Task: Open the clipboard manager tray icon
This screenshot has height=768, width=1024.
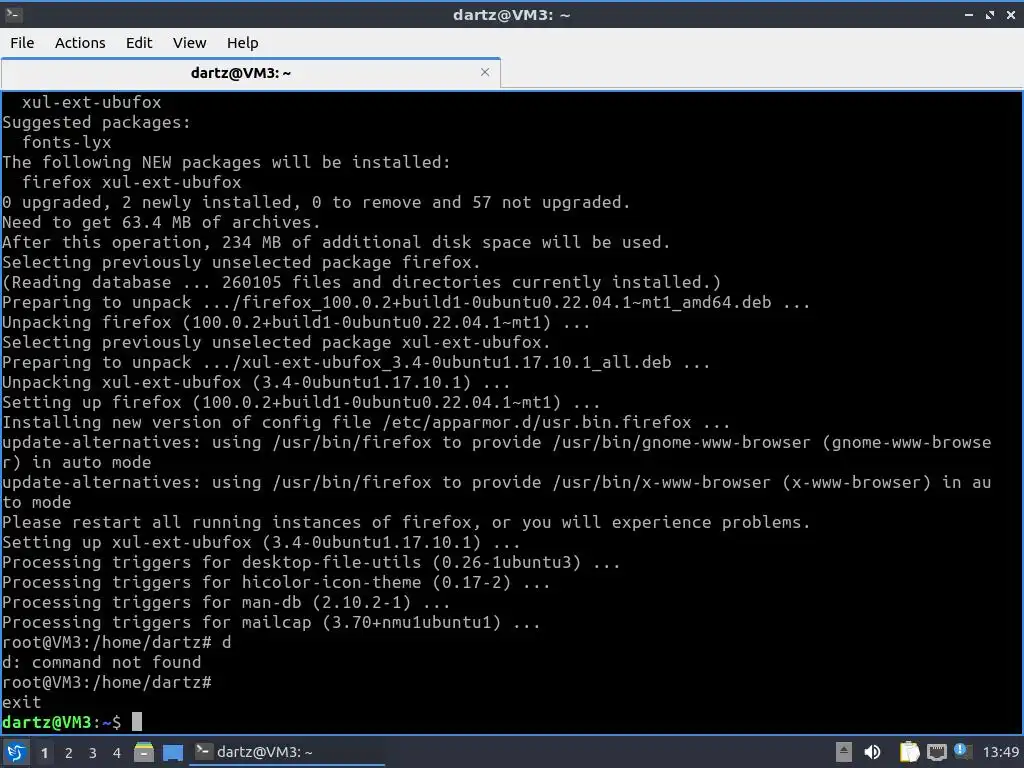Action: 909,752
